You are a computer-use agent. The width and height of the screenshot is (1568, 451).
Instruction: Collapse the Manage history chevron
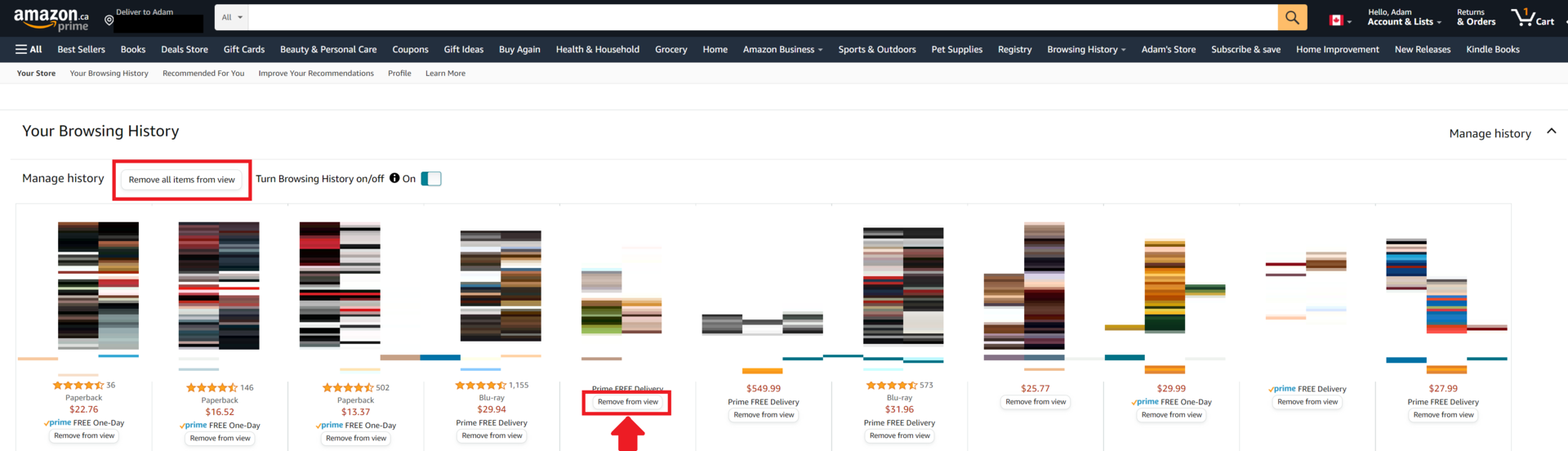click(x=1551, y=132)
